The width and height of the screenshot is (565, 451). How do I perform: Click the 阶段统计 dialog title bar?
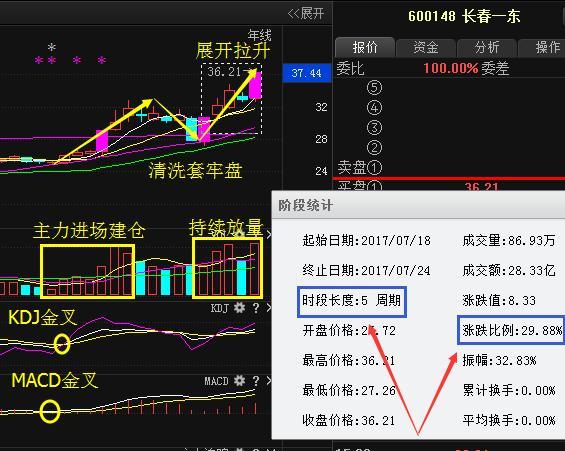(x=419, y=205)
